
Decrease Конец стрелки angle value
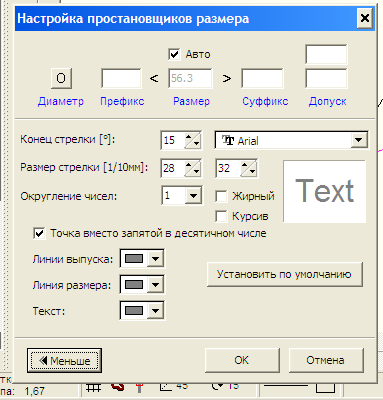coord(196,144)
